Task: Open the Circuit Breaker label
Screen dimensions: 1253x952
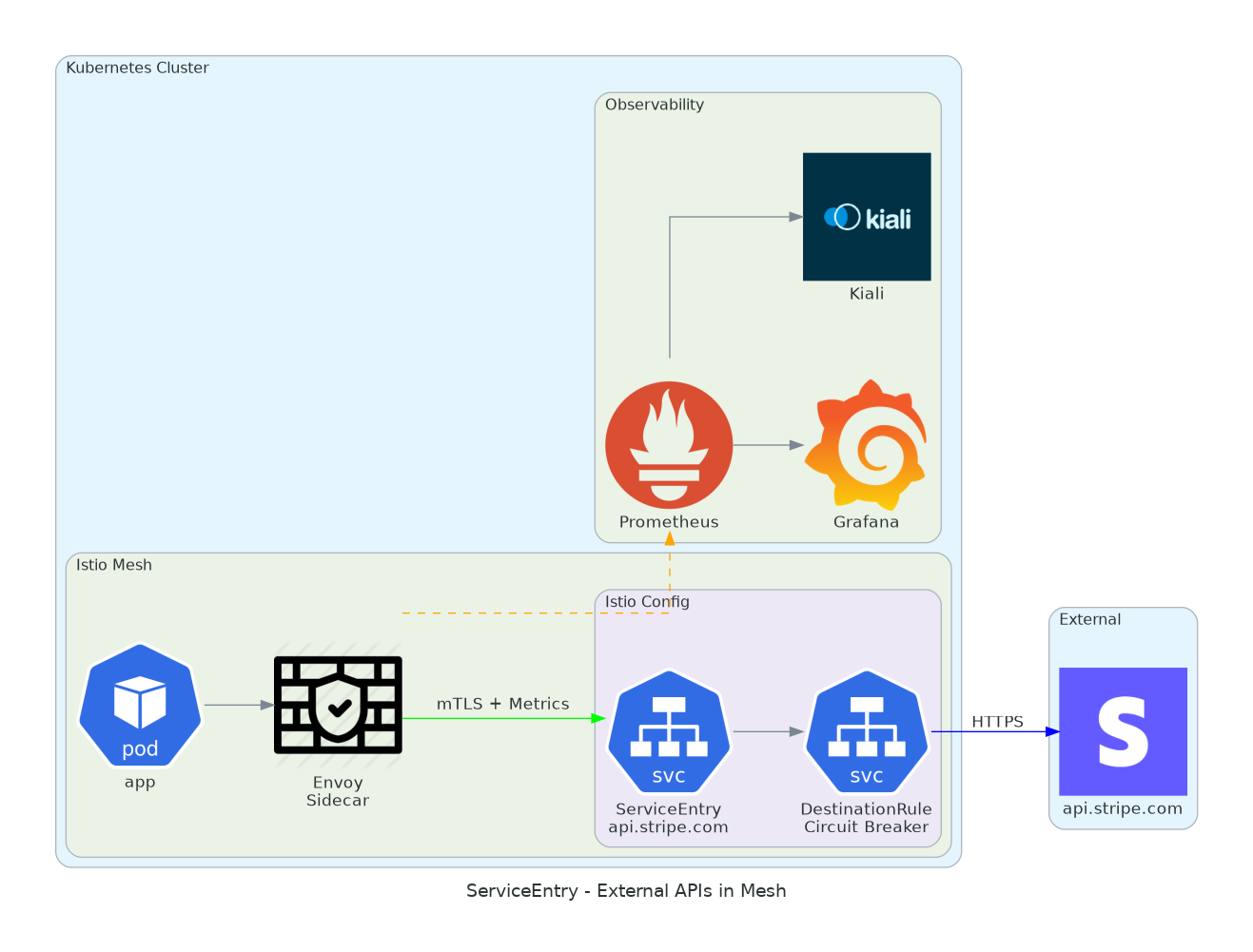Action: pos(866,826)
